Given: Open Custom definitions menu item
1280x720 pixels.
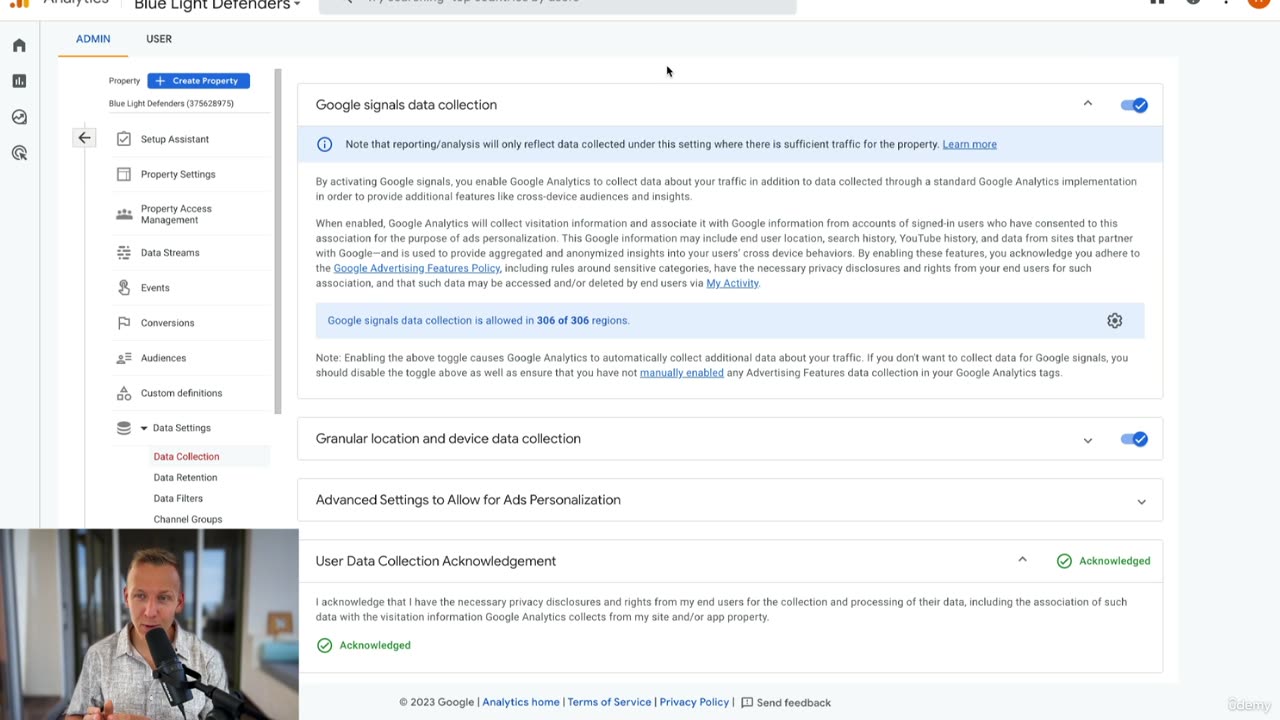Looking at the screenshot, I should point(182,393).
